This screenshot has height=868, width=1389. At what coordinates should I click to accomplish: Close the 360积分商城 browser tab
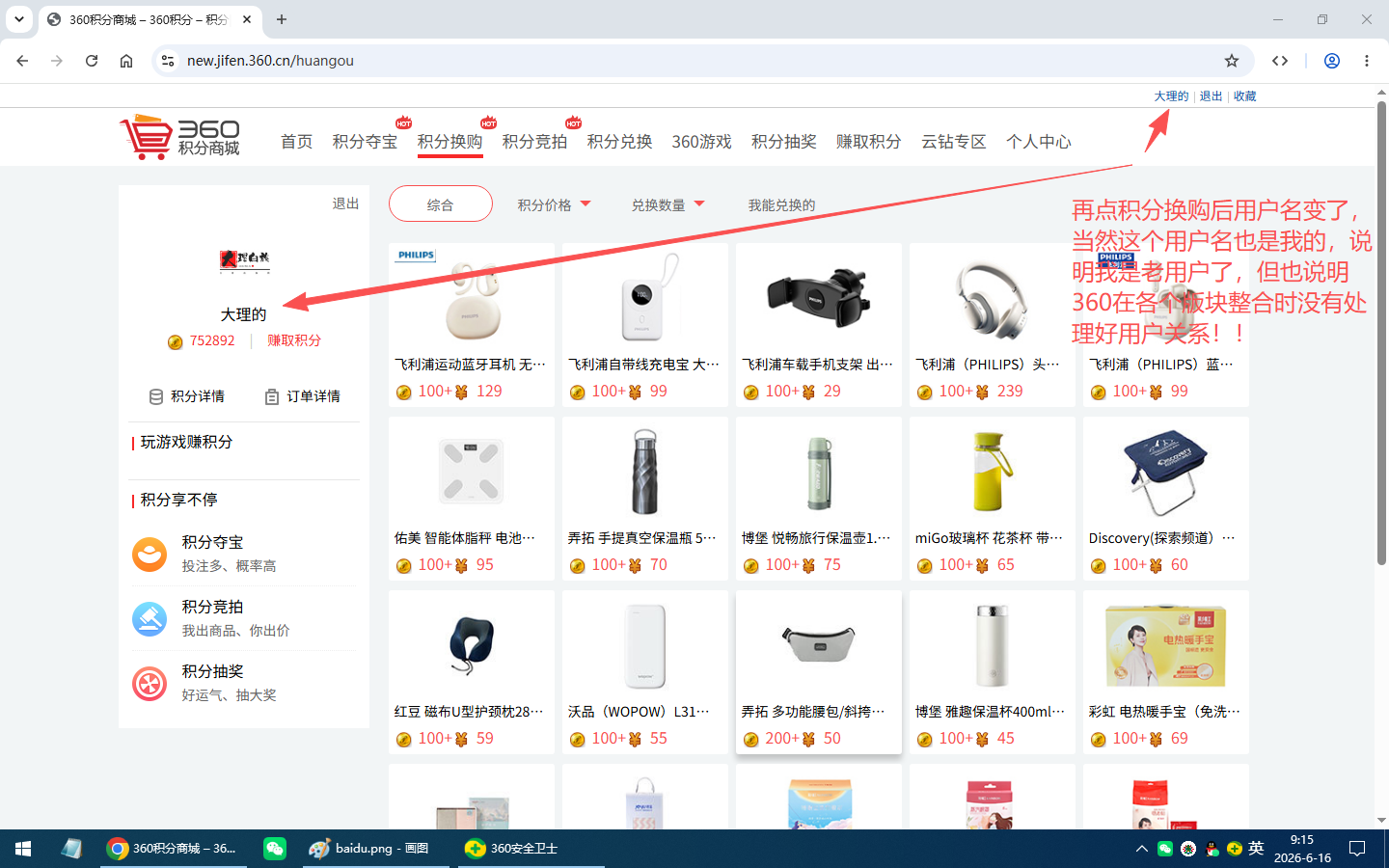tap(247, 19)
